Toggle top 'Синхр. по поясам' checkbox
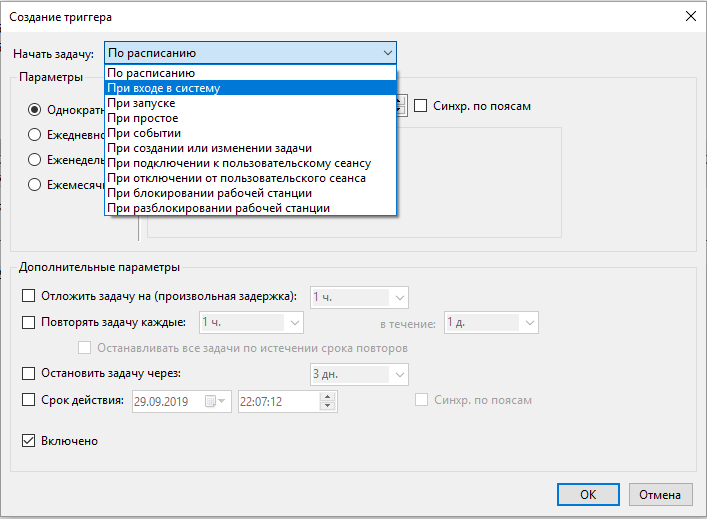This screenshot has height=519, width=707. pos(421,106)
